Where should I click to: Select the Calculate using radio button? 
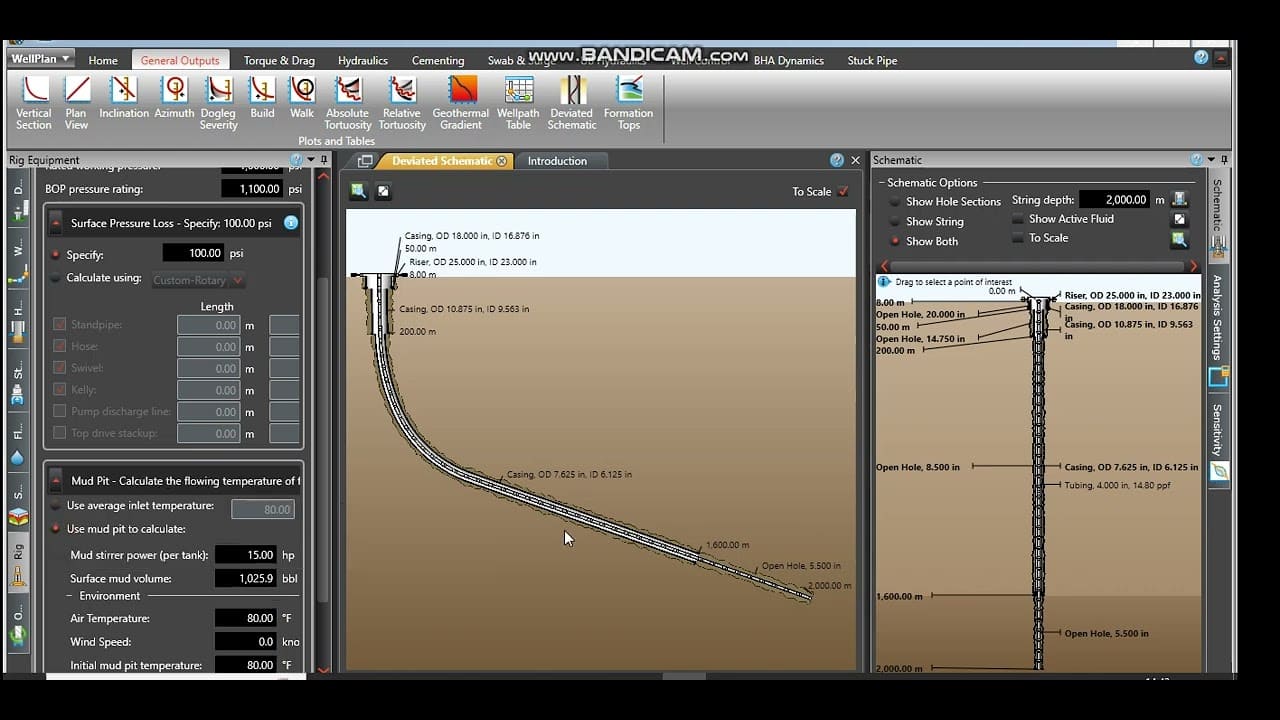(55, 278)
